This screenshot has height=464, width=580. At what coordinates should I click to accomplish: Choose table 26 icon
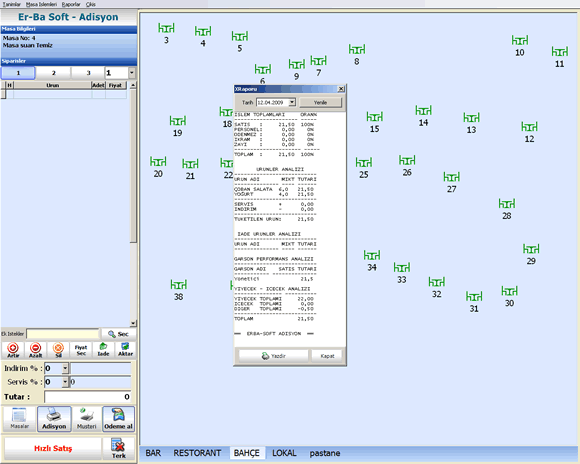click(407, 160)
